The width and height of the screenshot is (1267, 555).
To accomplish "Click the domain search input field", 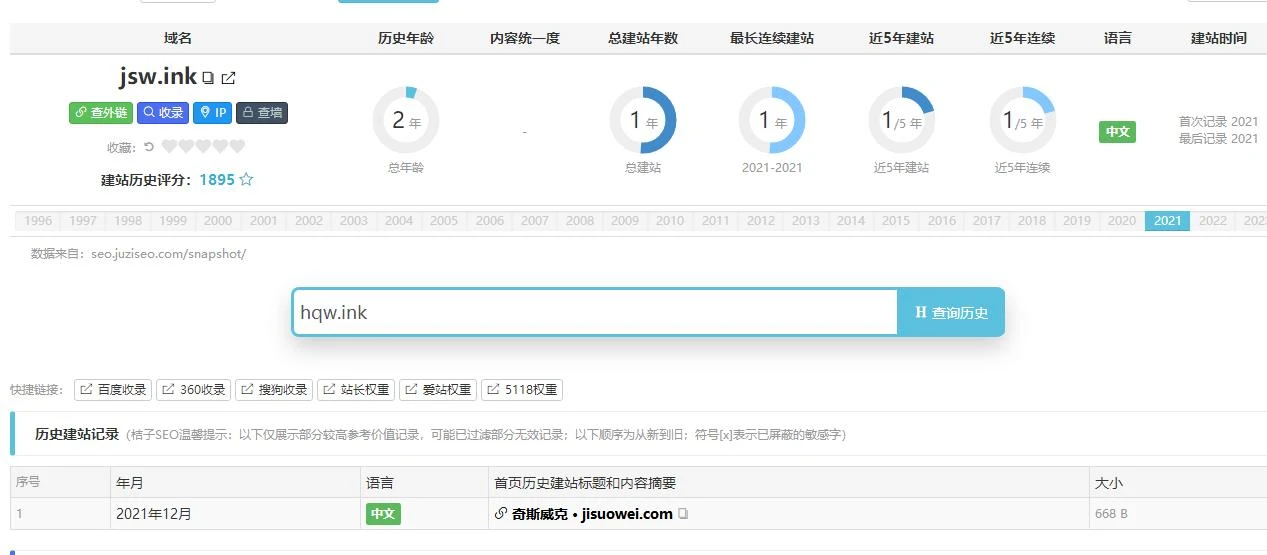I will click(x=595, y=313).
